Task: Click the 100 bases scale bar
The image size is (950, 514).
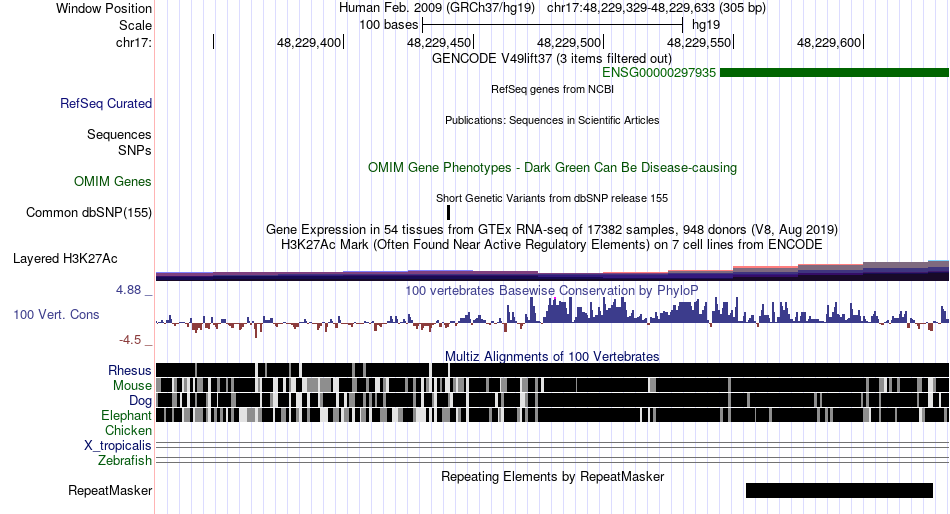Action: coord(553,25)
